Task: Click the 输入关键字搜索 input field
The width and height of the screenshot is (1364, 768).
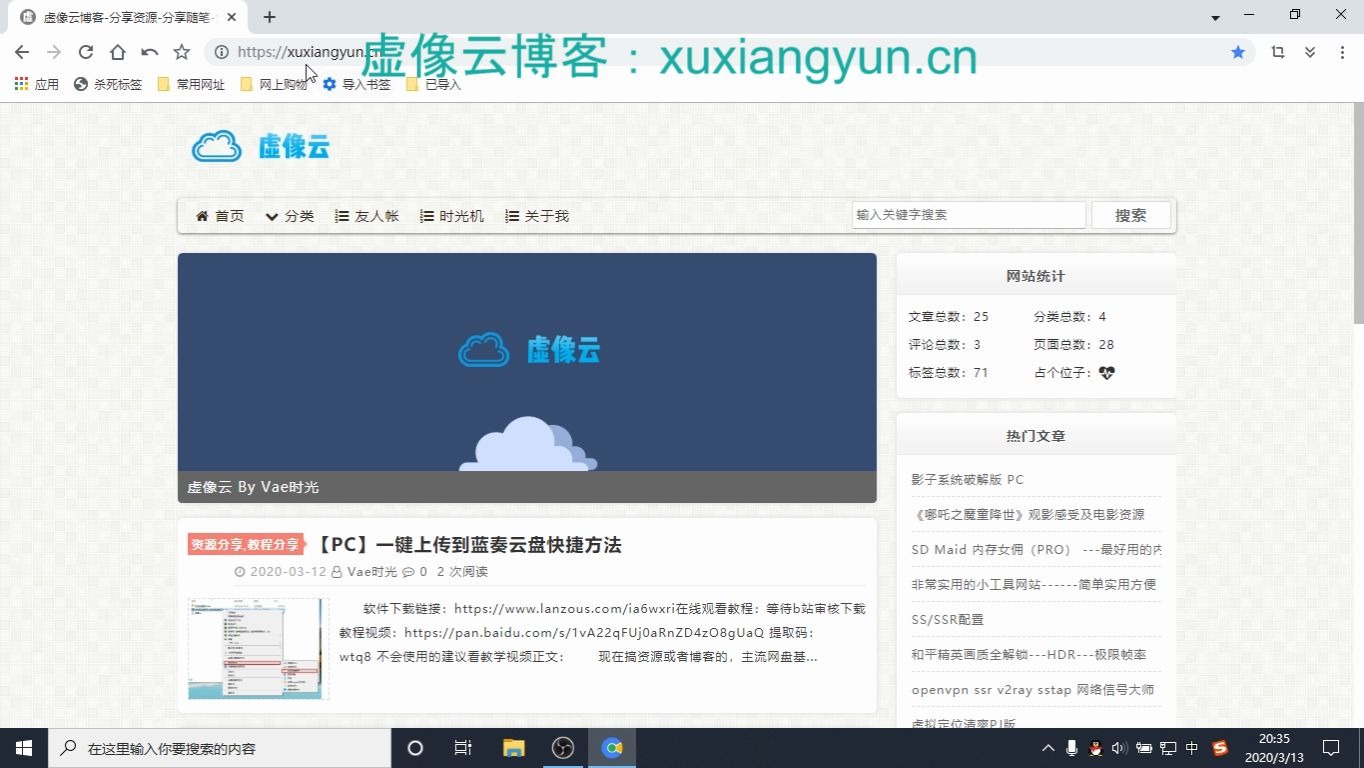Action: pos(966,214)
